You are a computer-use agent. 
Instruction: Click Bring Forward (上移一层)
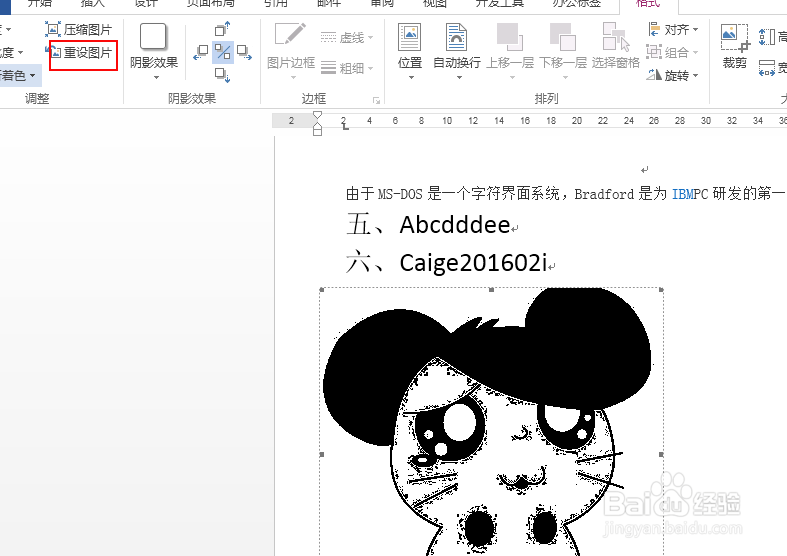tap(510, 51)
